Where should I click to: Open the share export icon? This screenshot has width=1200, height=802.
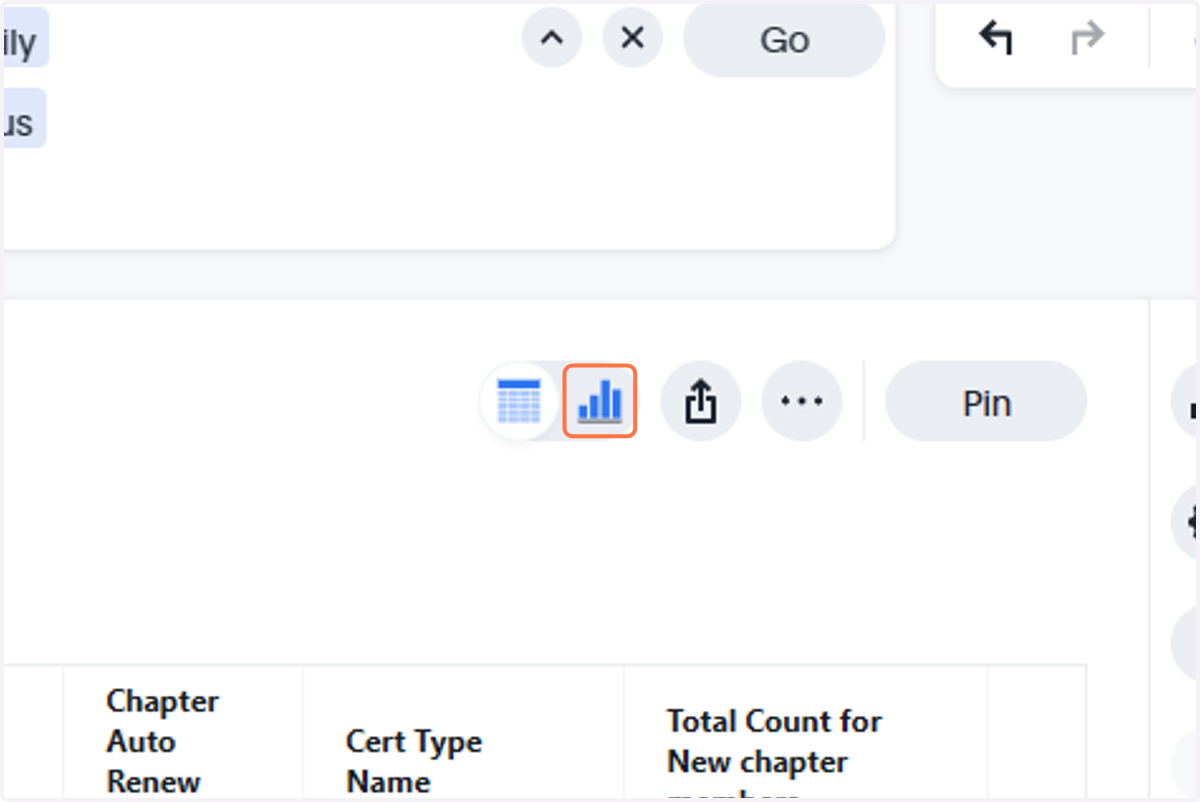click(701, 402)
